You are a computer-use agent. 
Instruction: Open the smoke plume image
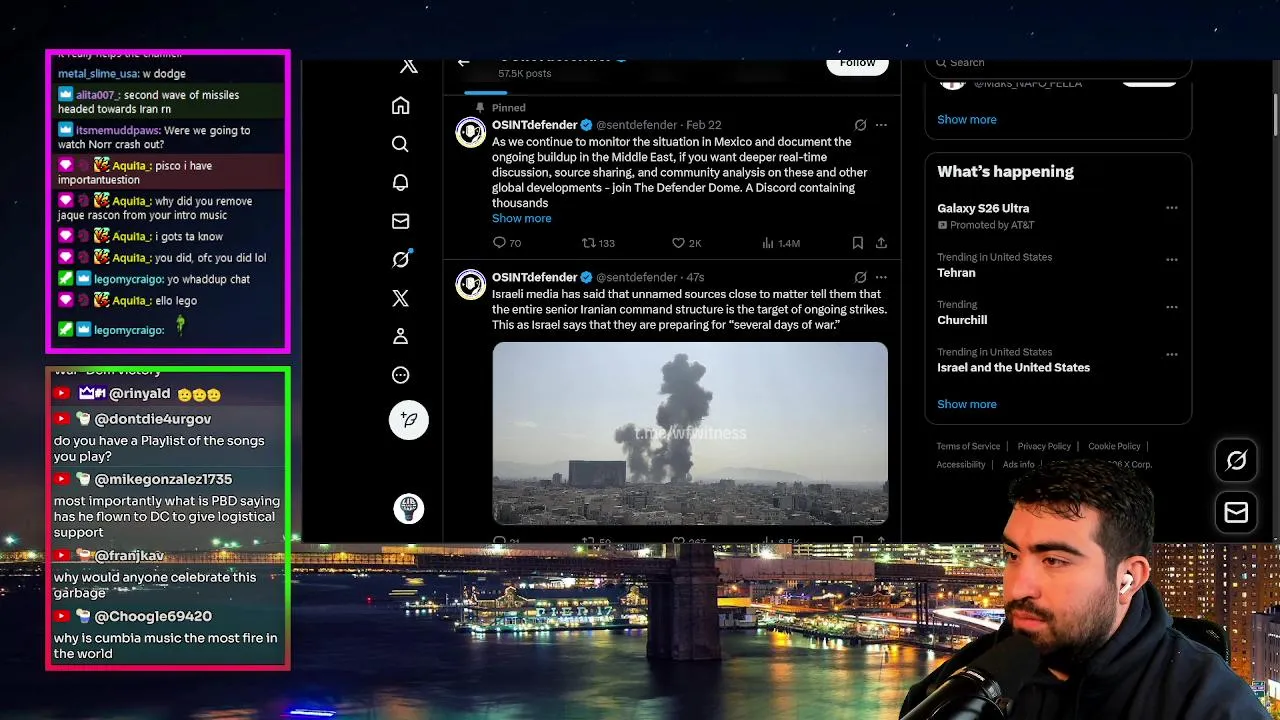click(x=690, y=433)
